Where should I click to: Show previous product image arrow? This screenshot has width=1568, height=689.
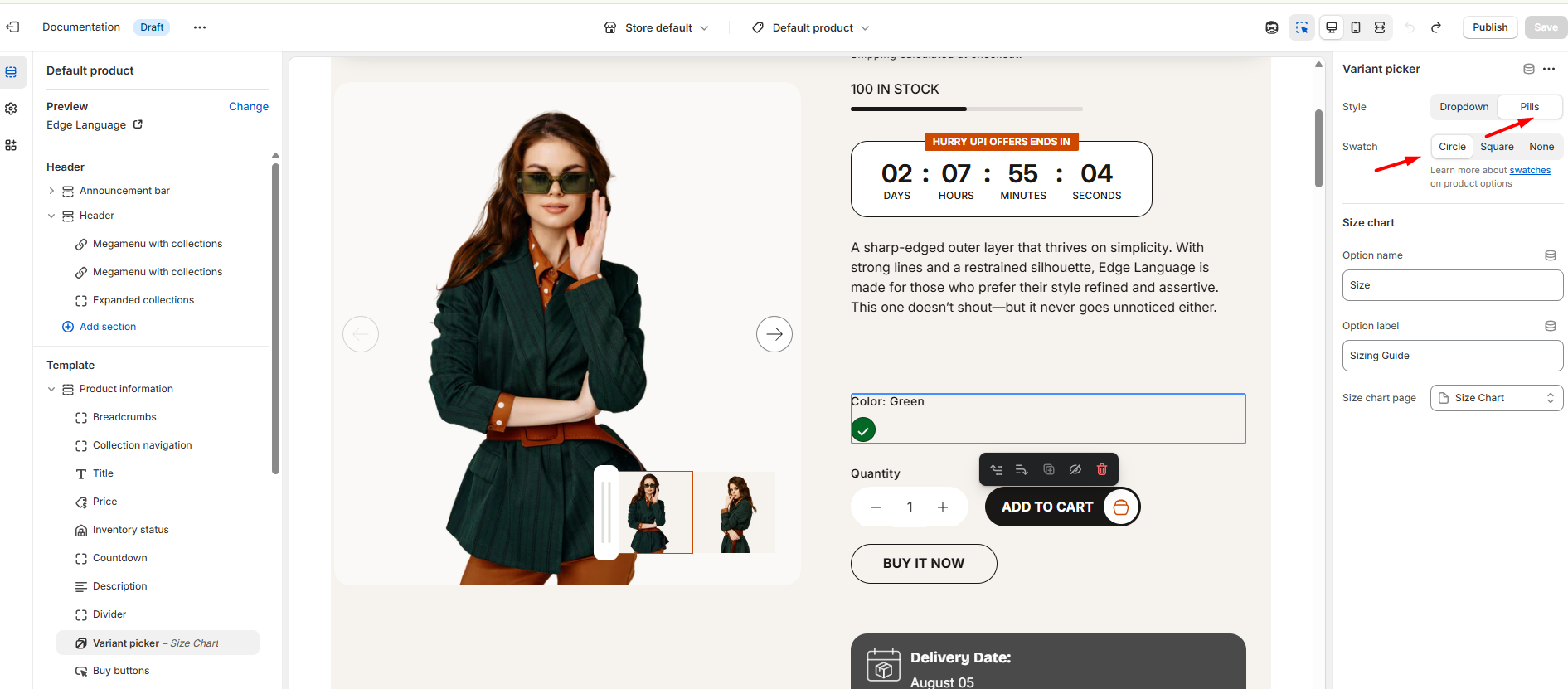coord(361,334)
